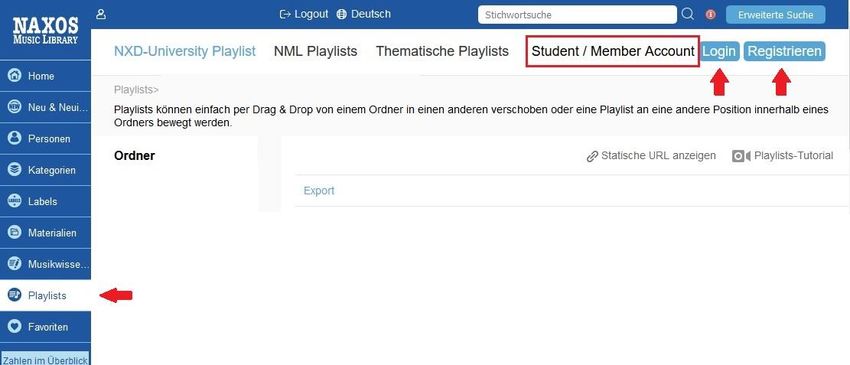Select Student / Member Account tab
The height and width of the screenshot is (365, 850).
point(613,52)
